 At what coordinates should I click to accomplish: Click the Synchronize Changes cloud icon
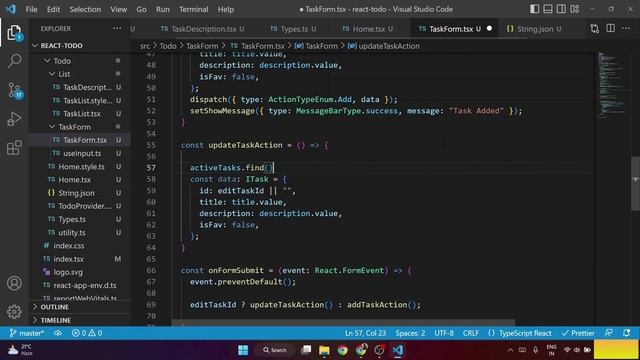coord(58,333)
